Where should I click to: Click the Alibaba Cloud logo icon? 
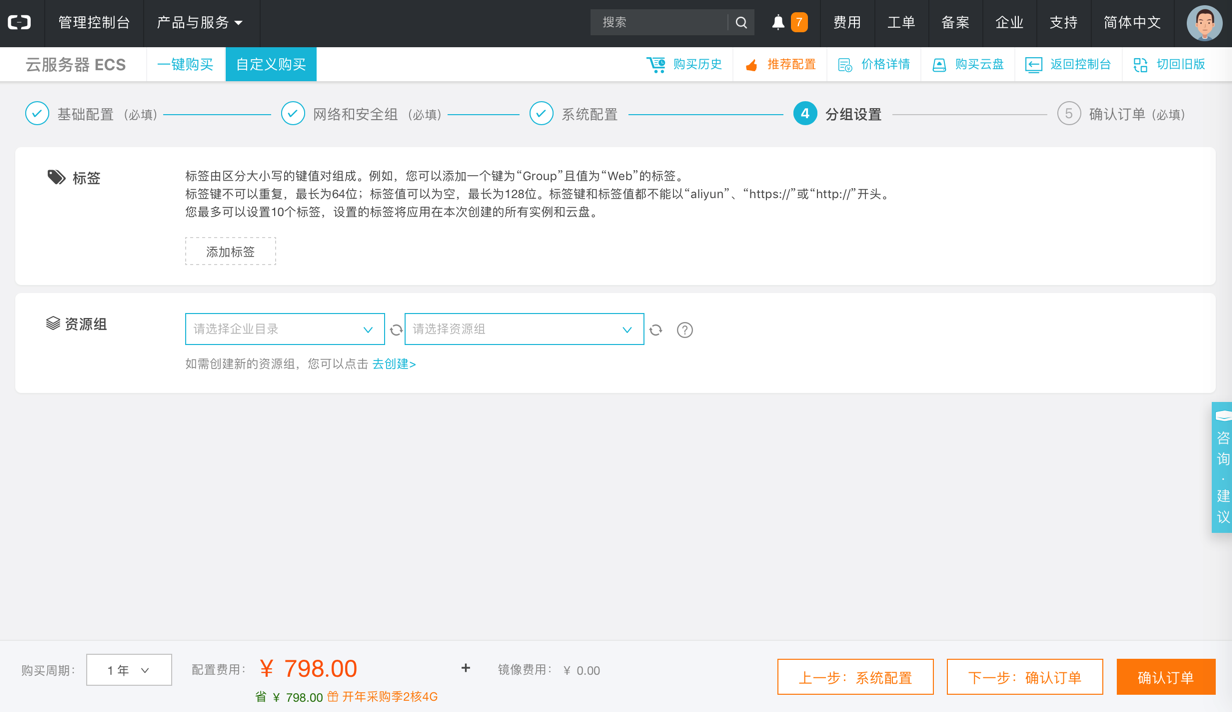click(20, 22)
